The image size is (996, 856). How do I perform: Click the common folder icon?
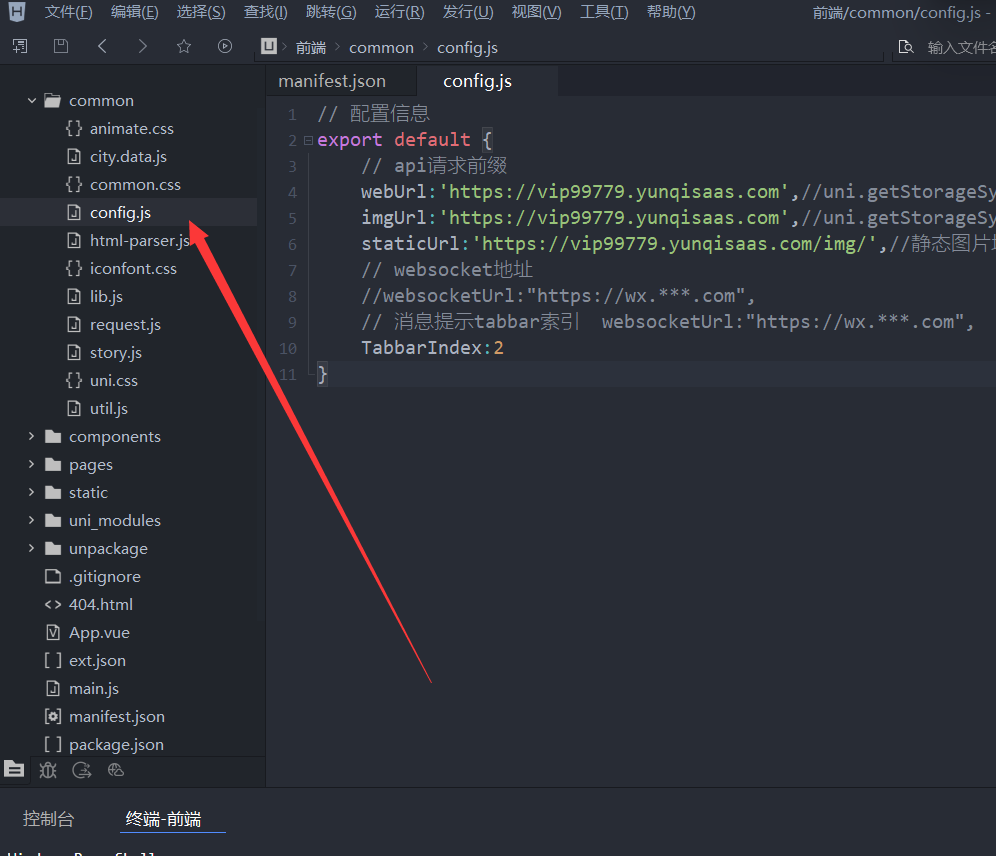tap(53, 100)
